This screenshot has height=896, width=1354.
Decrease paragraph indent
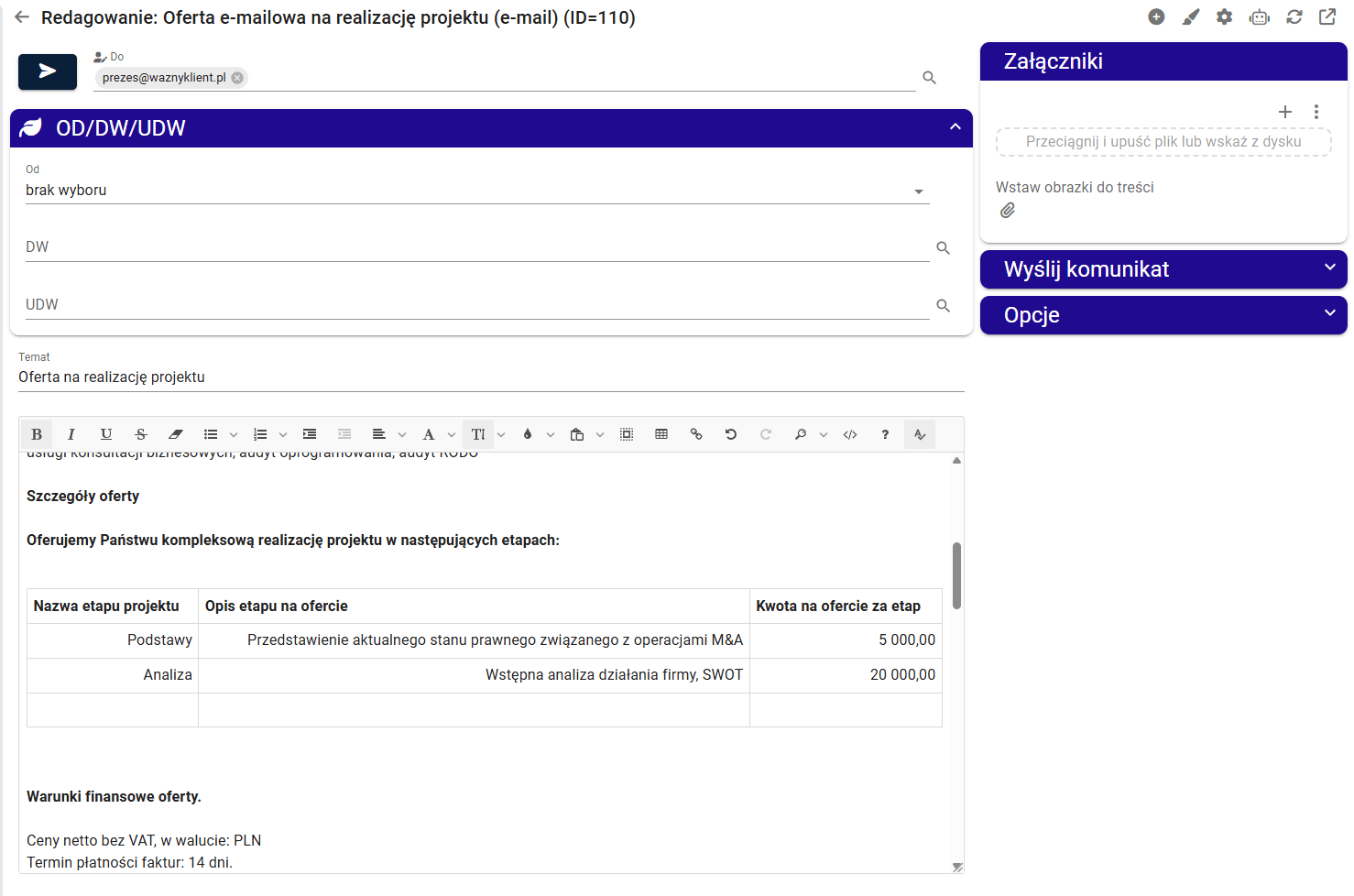pos(344,434)
